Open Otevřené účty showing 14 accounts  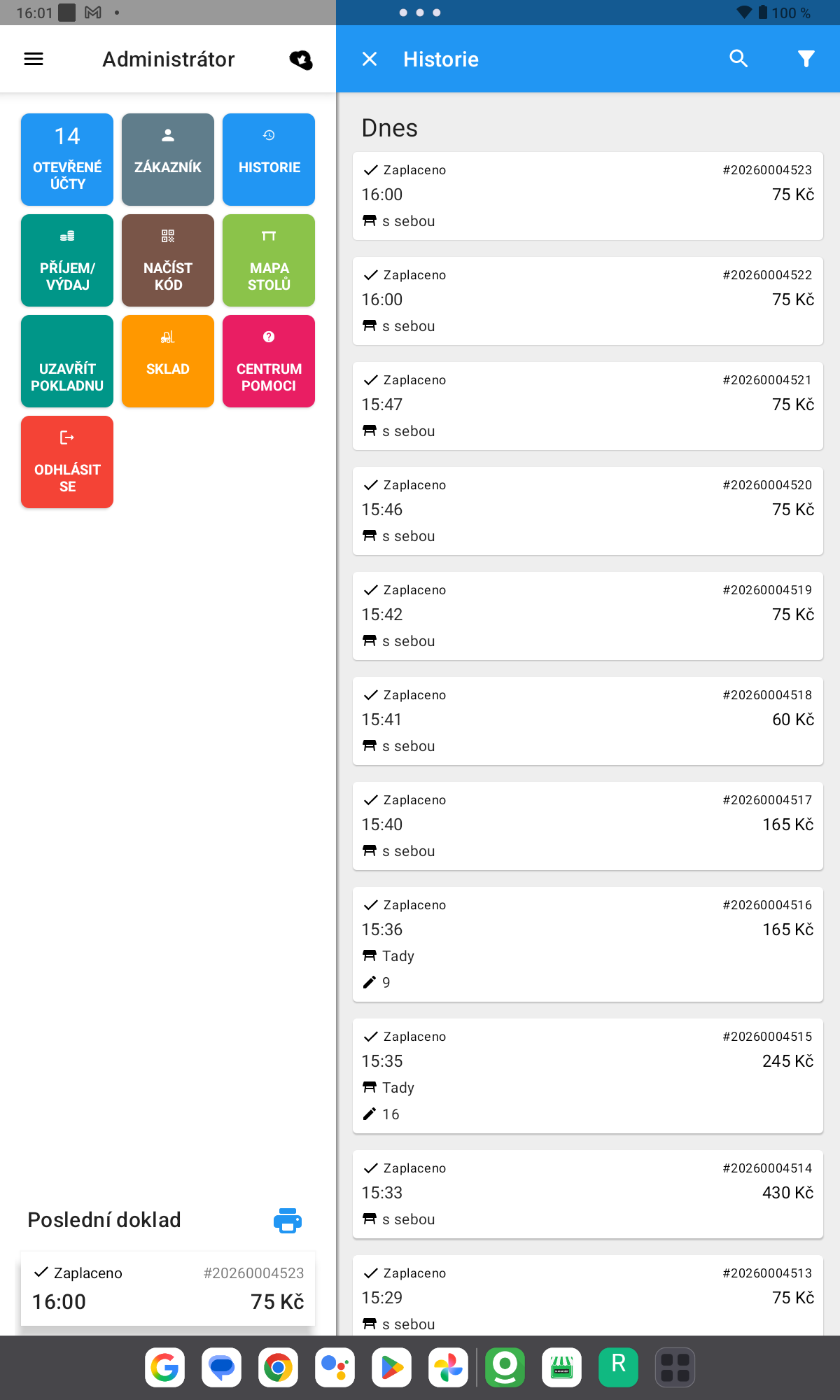[66, 159]
